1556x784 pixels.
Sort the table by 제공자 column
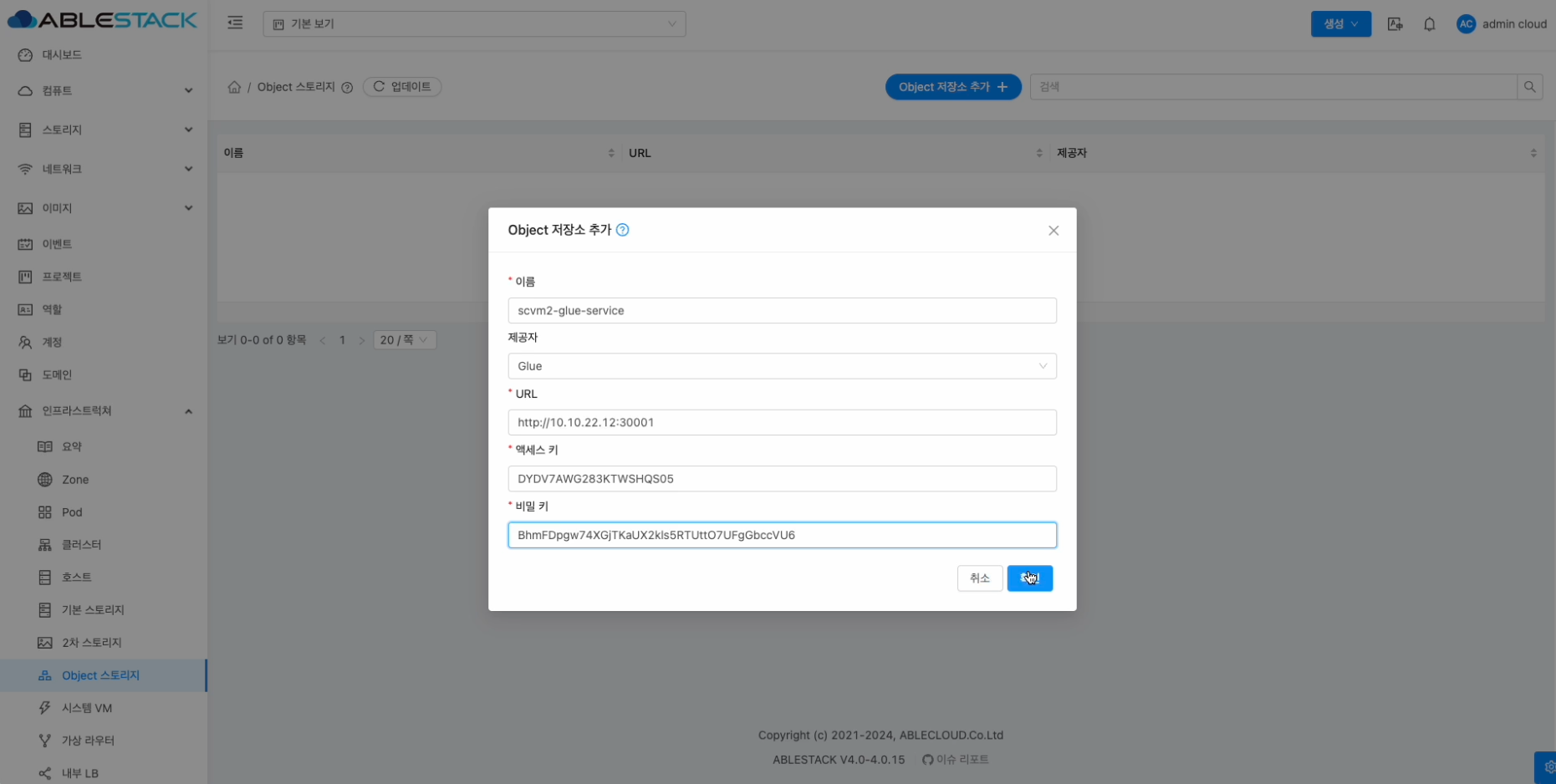pos(1533,153)
